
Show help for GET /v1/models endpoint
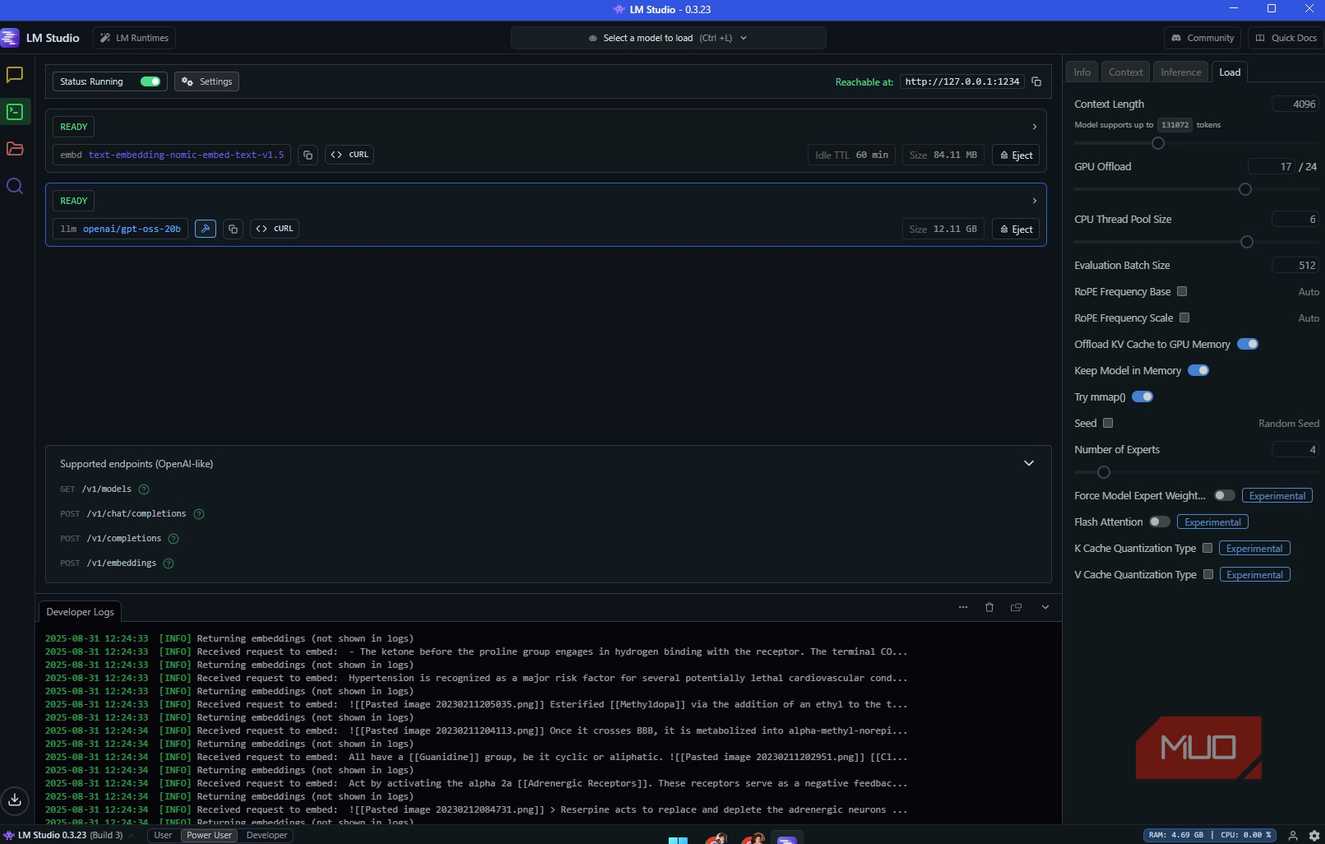tap(144, 489)
